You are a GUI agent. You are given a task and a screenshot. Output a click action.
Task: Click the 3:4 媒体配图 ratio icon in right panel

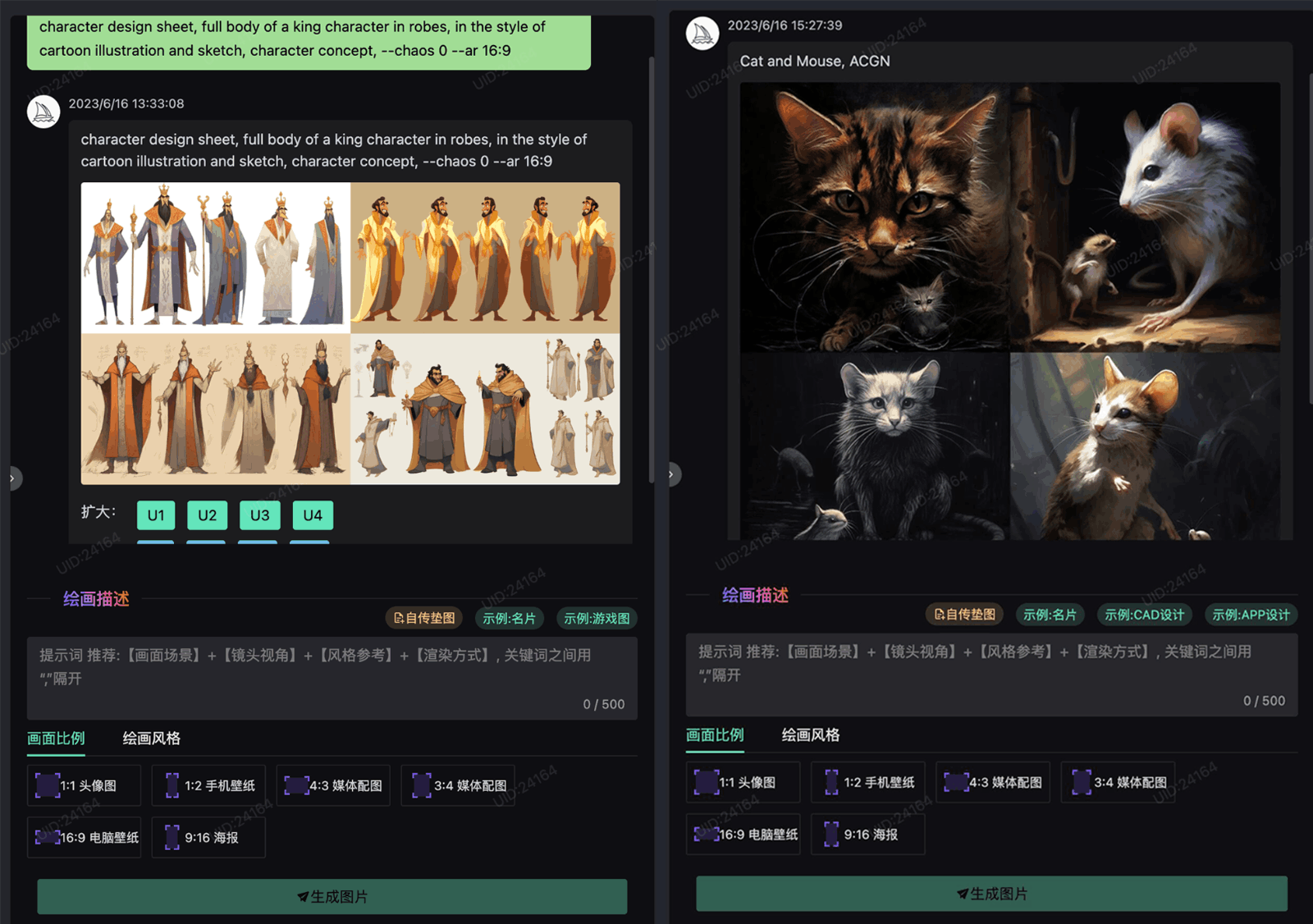(1081, 783)
